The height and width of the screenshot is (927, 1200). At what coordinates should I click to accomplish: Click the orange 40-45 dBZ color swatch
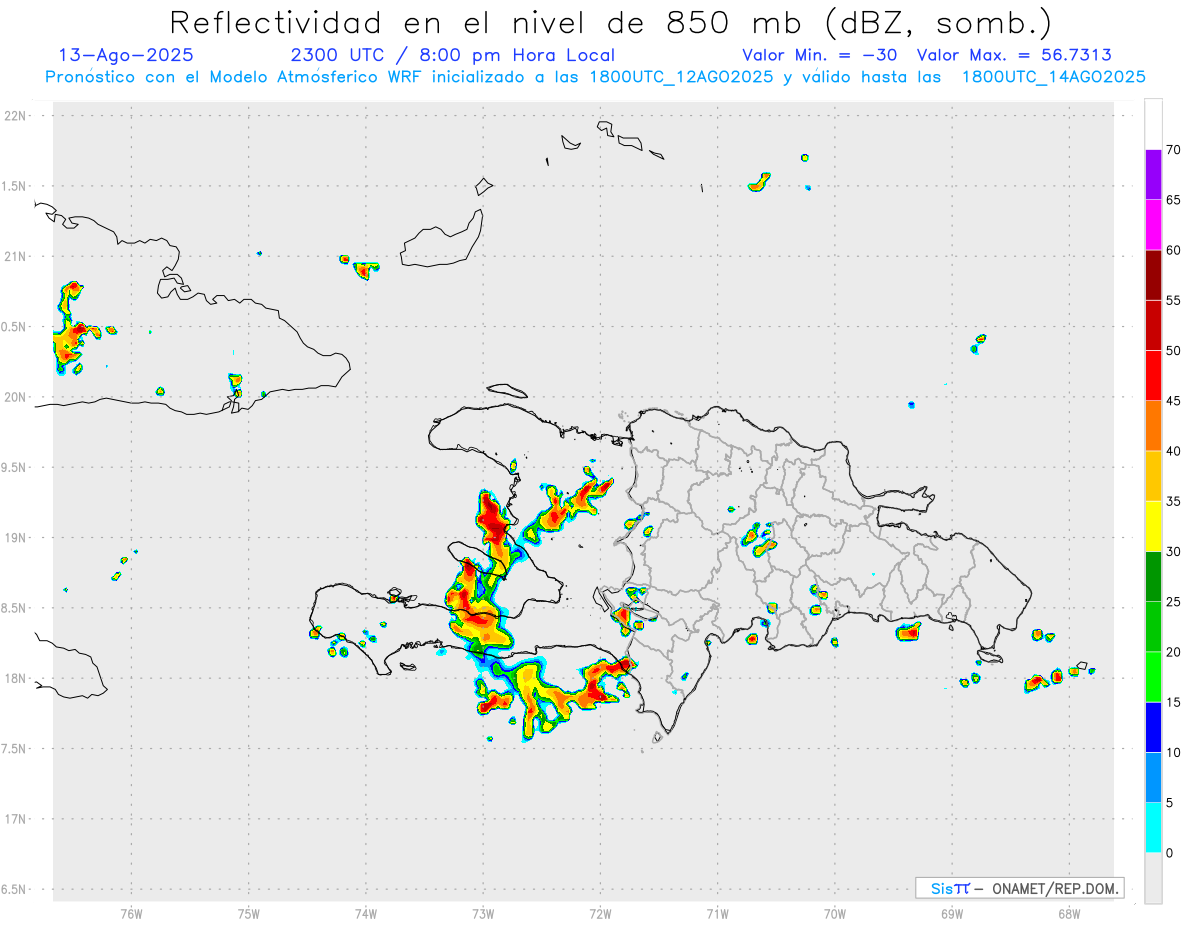[x=1153, y=425]
